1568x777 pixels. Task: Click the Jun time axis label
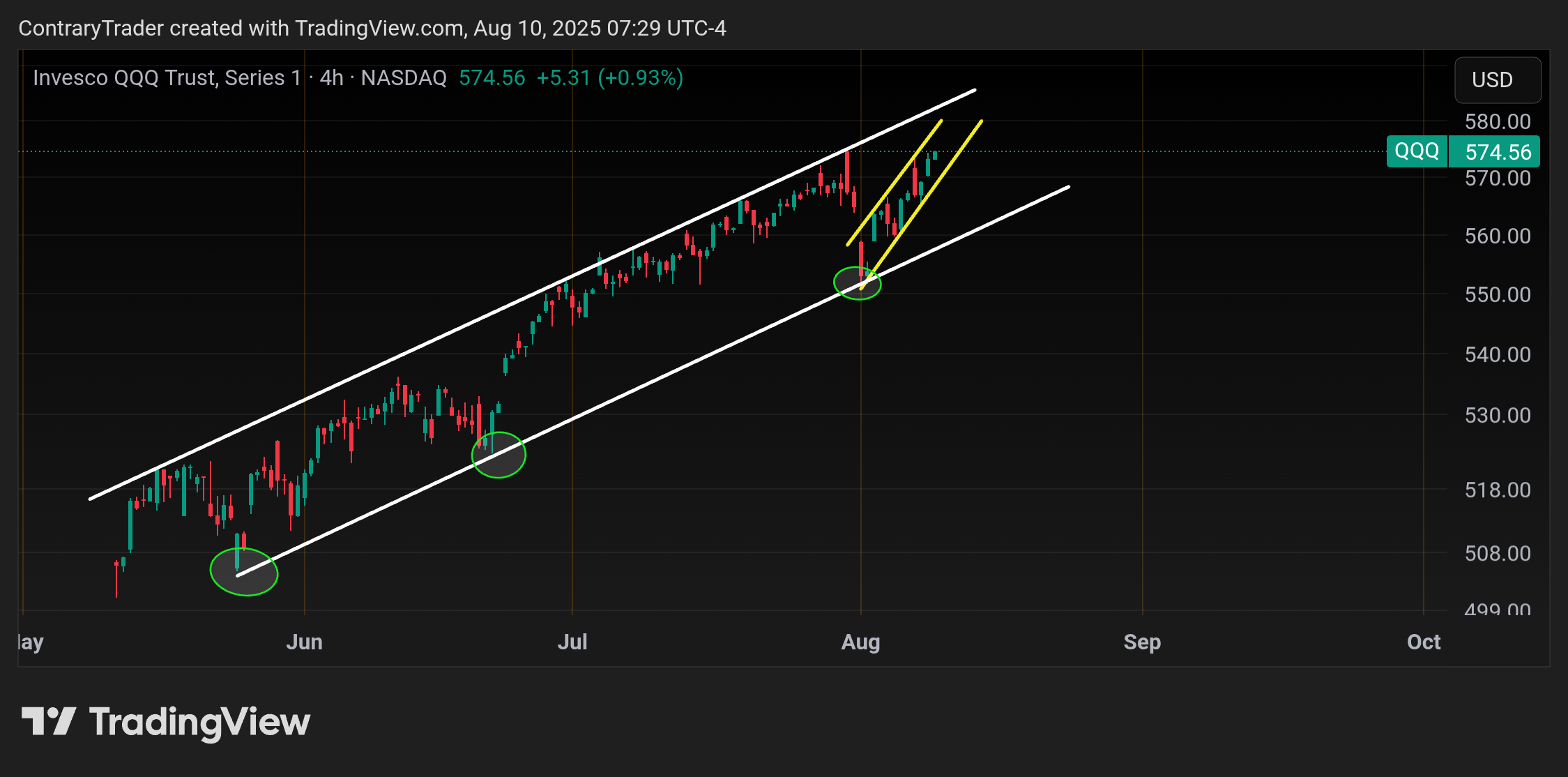[x=304, y=642]
